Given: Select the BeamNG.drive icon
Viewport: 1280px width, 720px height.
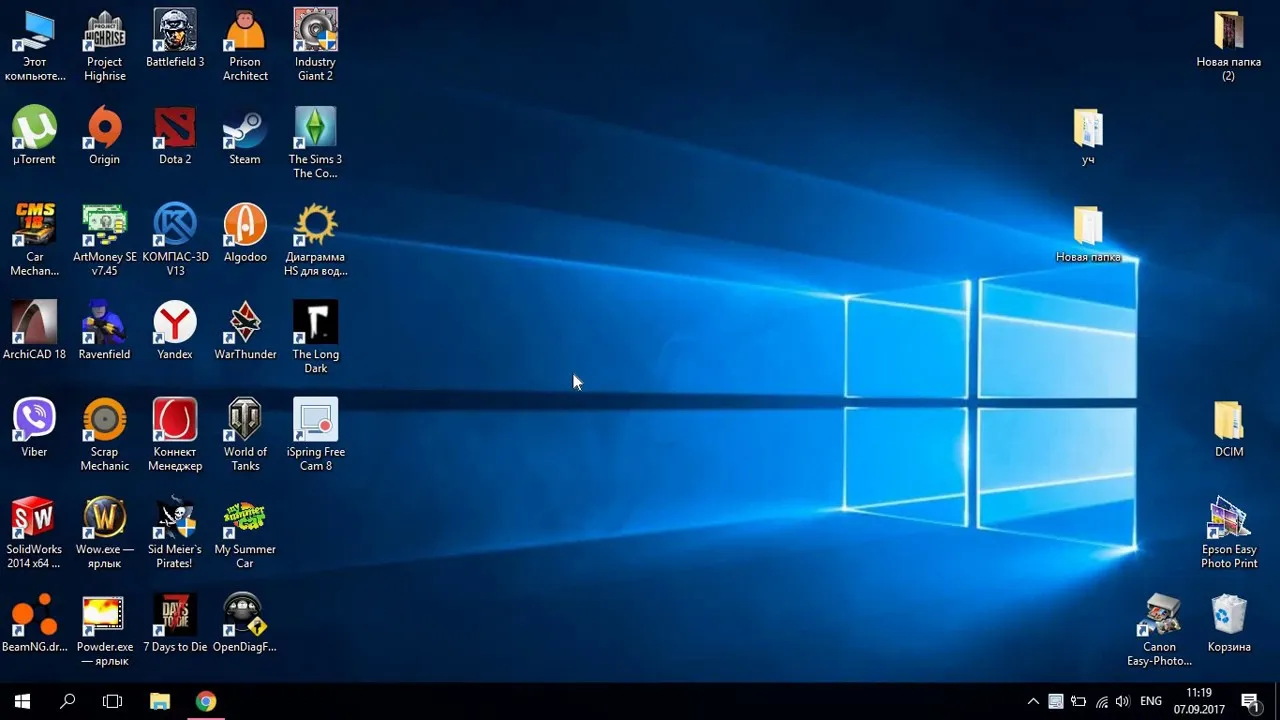Looking at the screenshot, I should (x=35, y=625).
